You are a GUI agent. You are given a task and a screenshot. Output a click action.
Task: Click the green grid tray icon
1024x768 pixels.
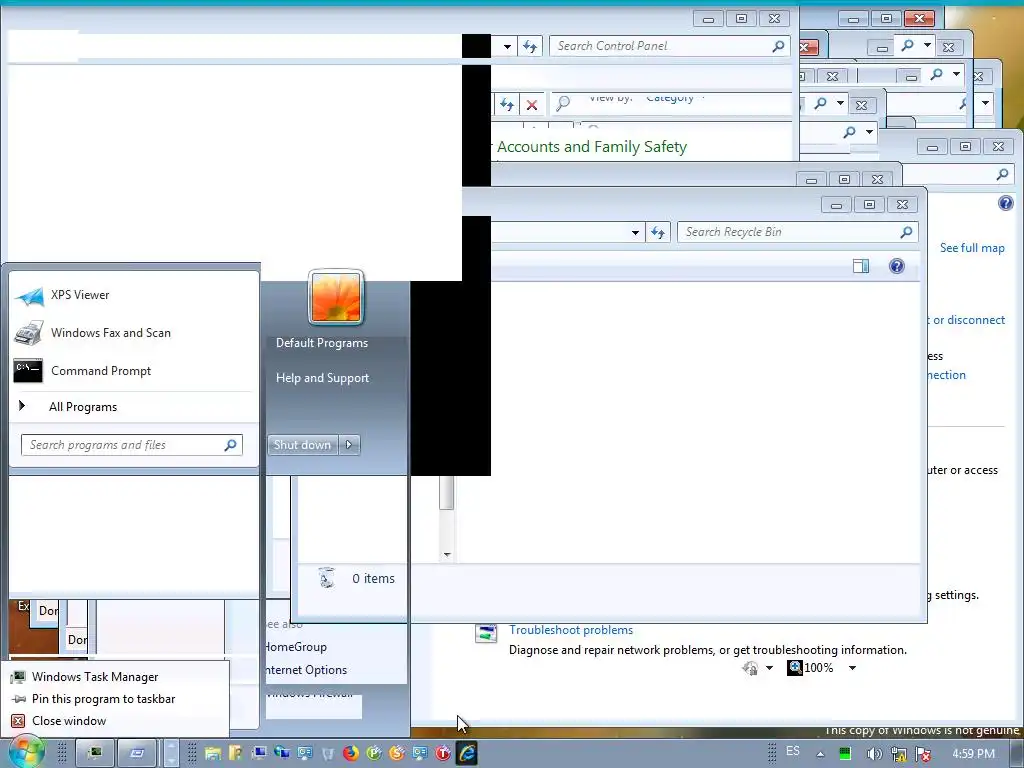point(845,754)
